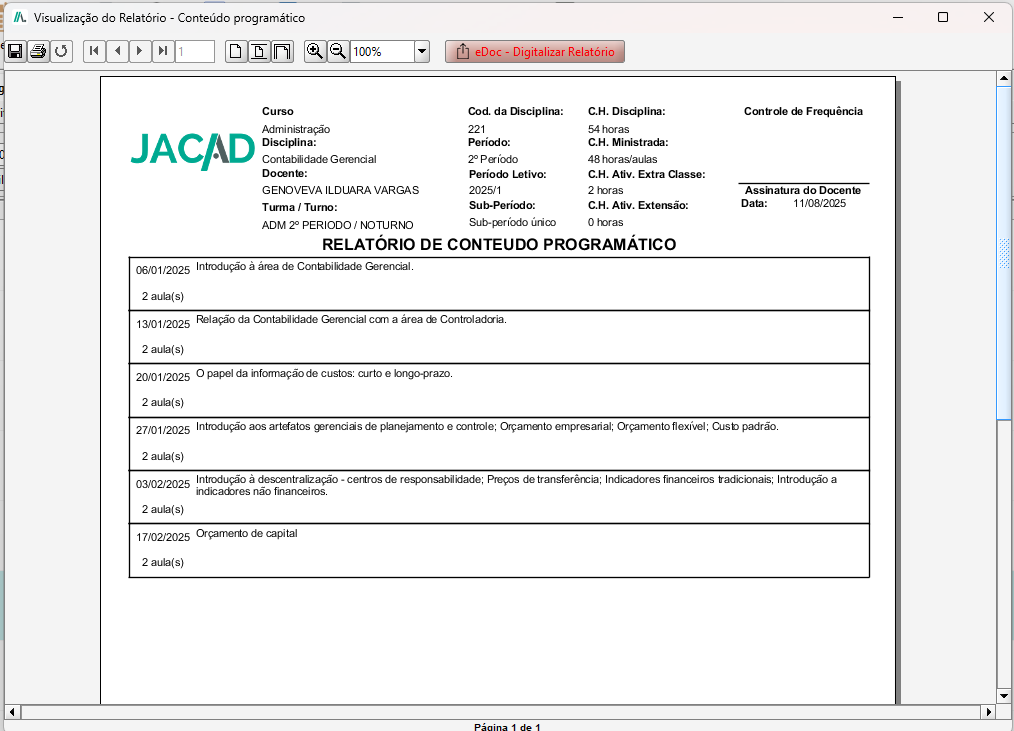The image size is (1014, 731).
Task: Click the Relação da Contabilidade Gerencial com Controladoria entry
Action: 351,320
